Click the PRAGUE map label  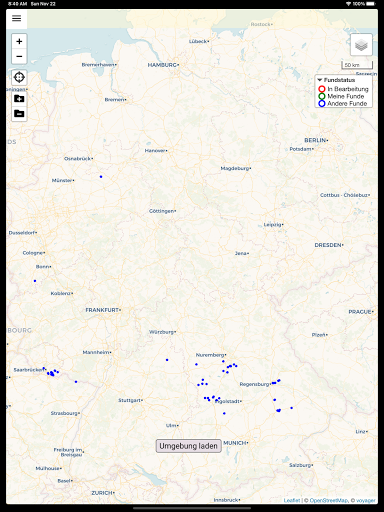click(360, 312)
